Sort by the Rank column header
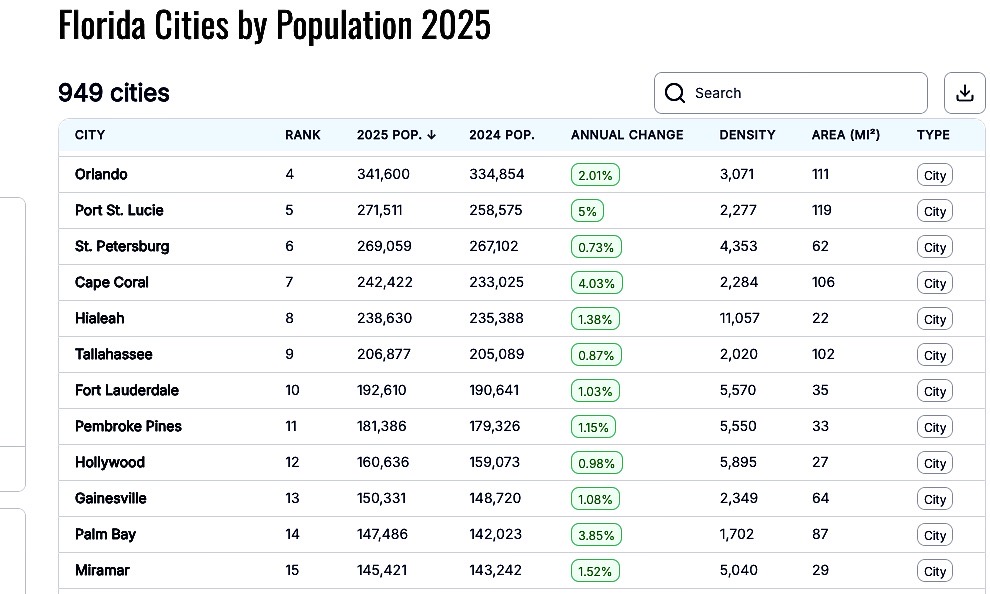Screen dimensions: 990x594 (303, 135)
